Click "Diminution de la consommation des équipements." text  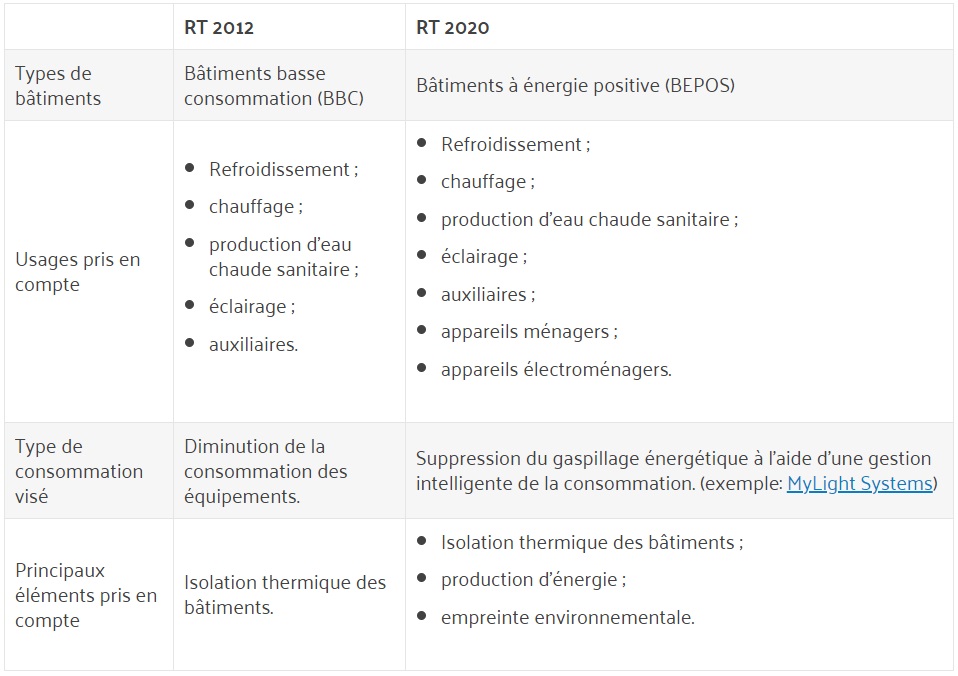coord(266,471)
